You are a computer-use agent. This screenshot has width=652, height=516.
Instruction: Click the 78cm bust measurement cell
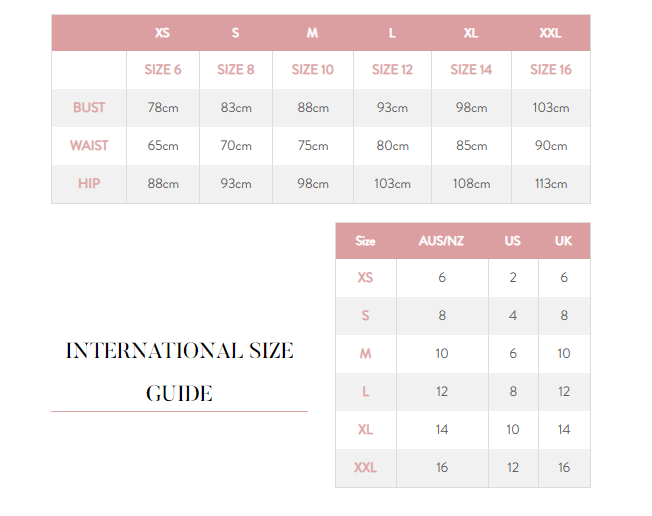coord(163,108)
